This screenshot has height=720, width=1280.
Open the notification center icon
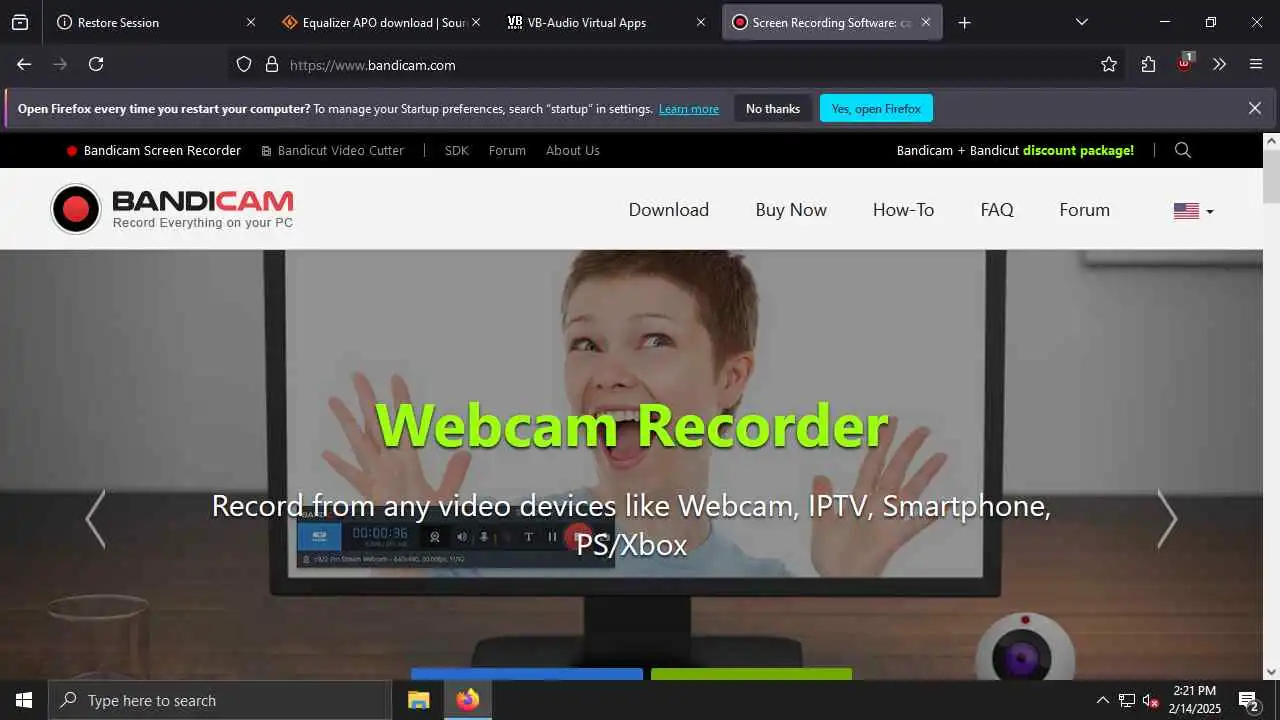[x=1248, y=700]
